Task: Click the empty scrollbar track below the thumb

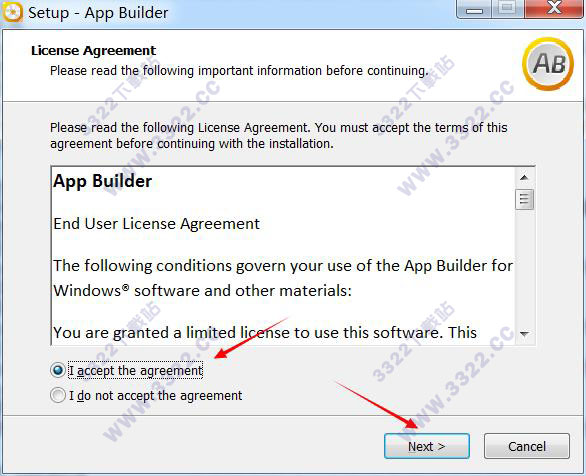Action: [x=524, y=267]
